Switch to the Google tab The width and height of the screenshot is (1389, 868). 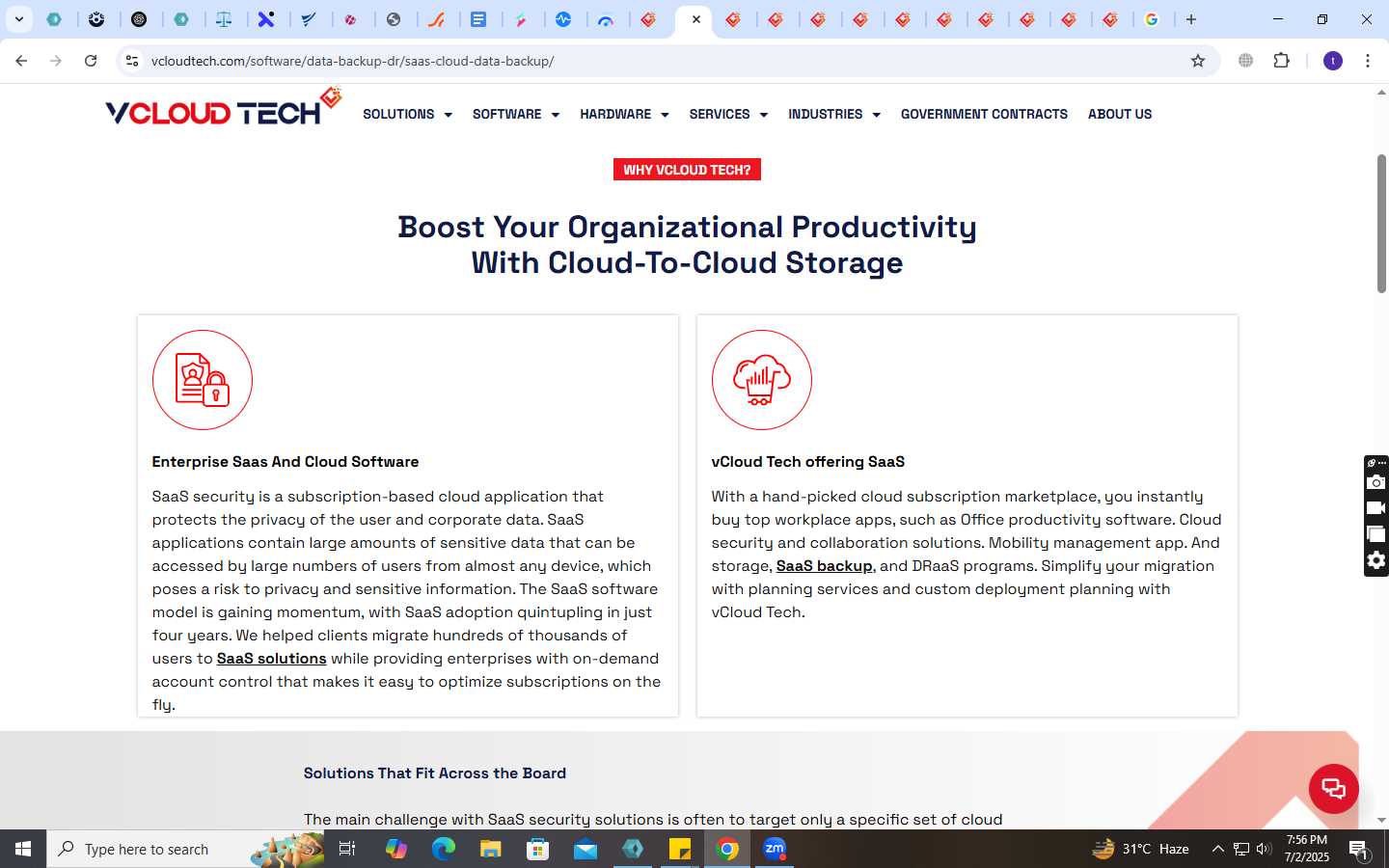[1152, 19]
